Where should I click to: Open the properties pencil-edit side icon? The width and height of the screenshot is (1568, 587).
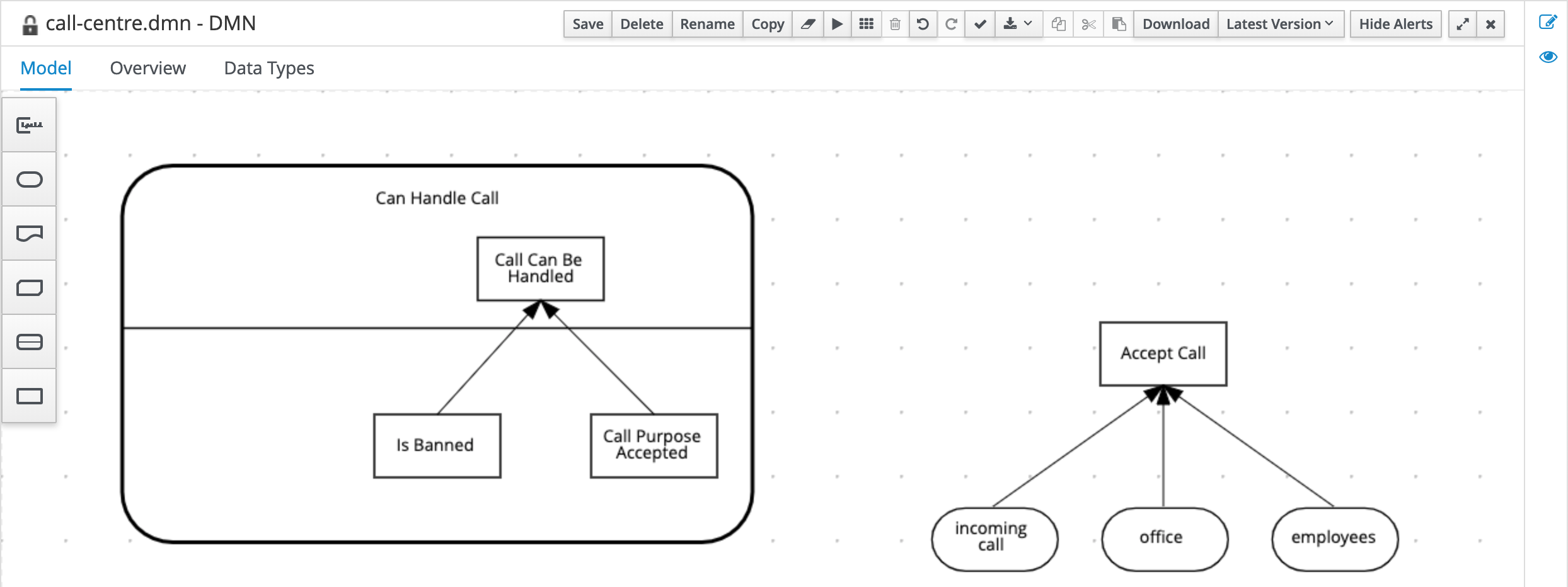[1548, 22]
